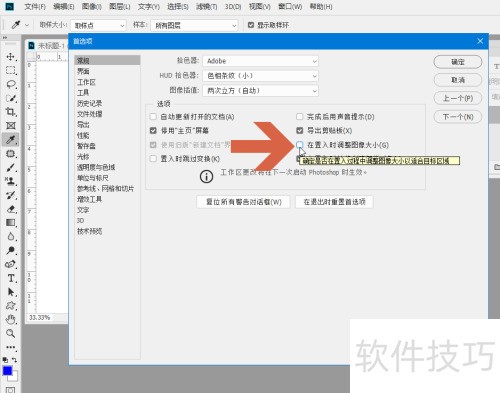This screenshot has height=393, width=500.
Task: Open the 编辑(E) menu
Action: [x=64, y=7]
